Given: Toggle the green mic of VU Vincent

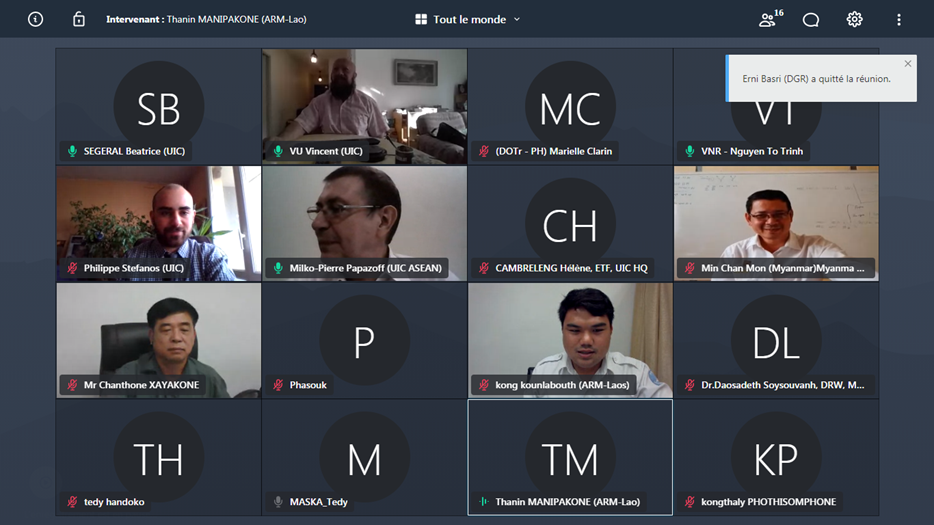Looking at the screenshot, I should tap(278, 151).
